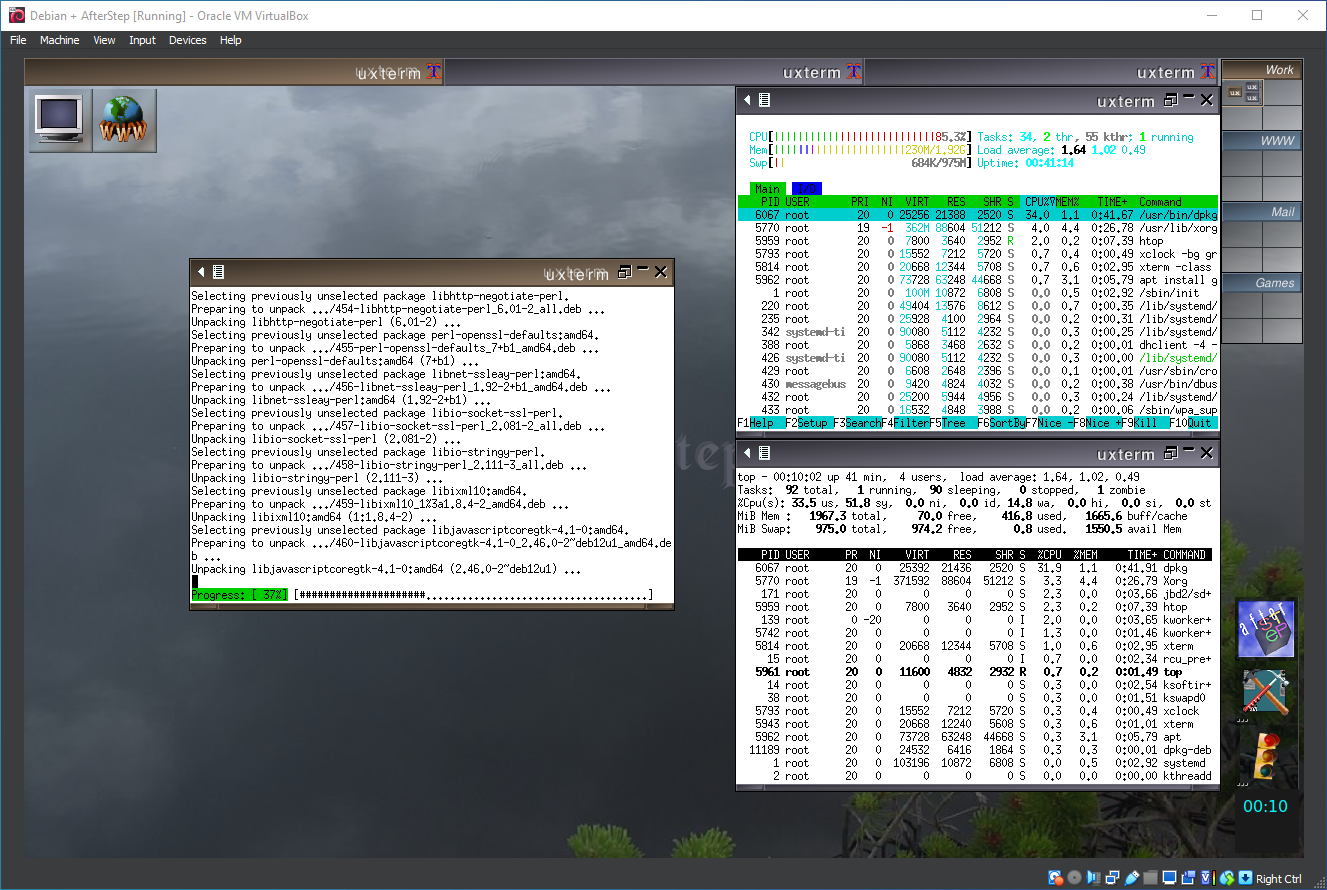Click the crossed tools wharf icon
The image size is (1327, 890).
pos(1265,692)
